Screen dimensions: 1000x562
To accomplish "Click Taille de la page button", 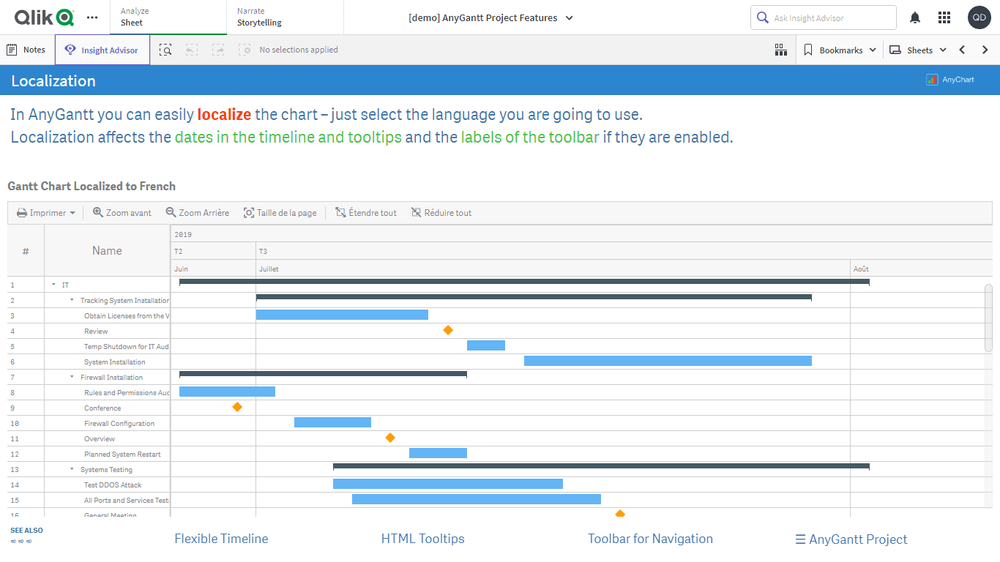I will (280, 213).
